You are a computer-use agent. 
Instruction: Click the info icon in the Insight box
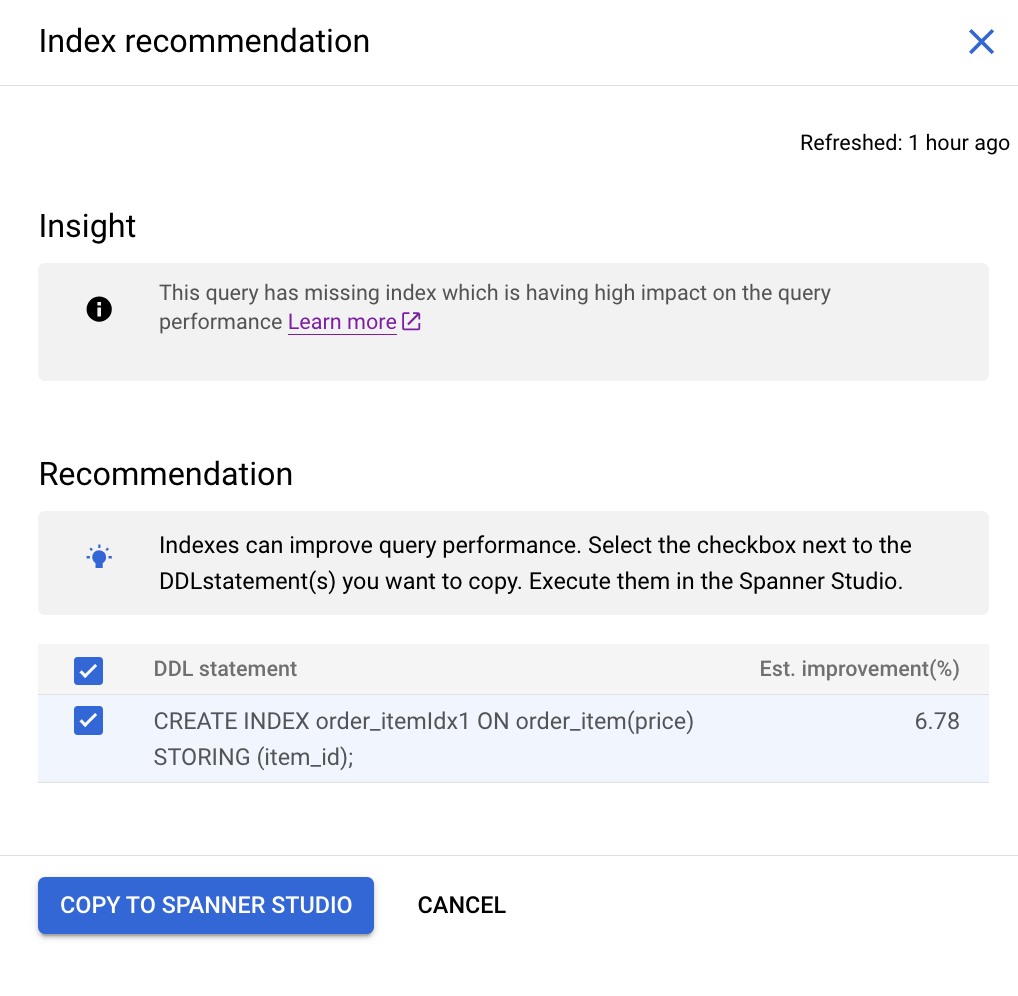pos(98,309)
